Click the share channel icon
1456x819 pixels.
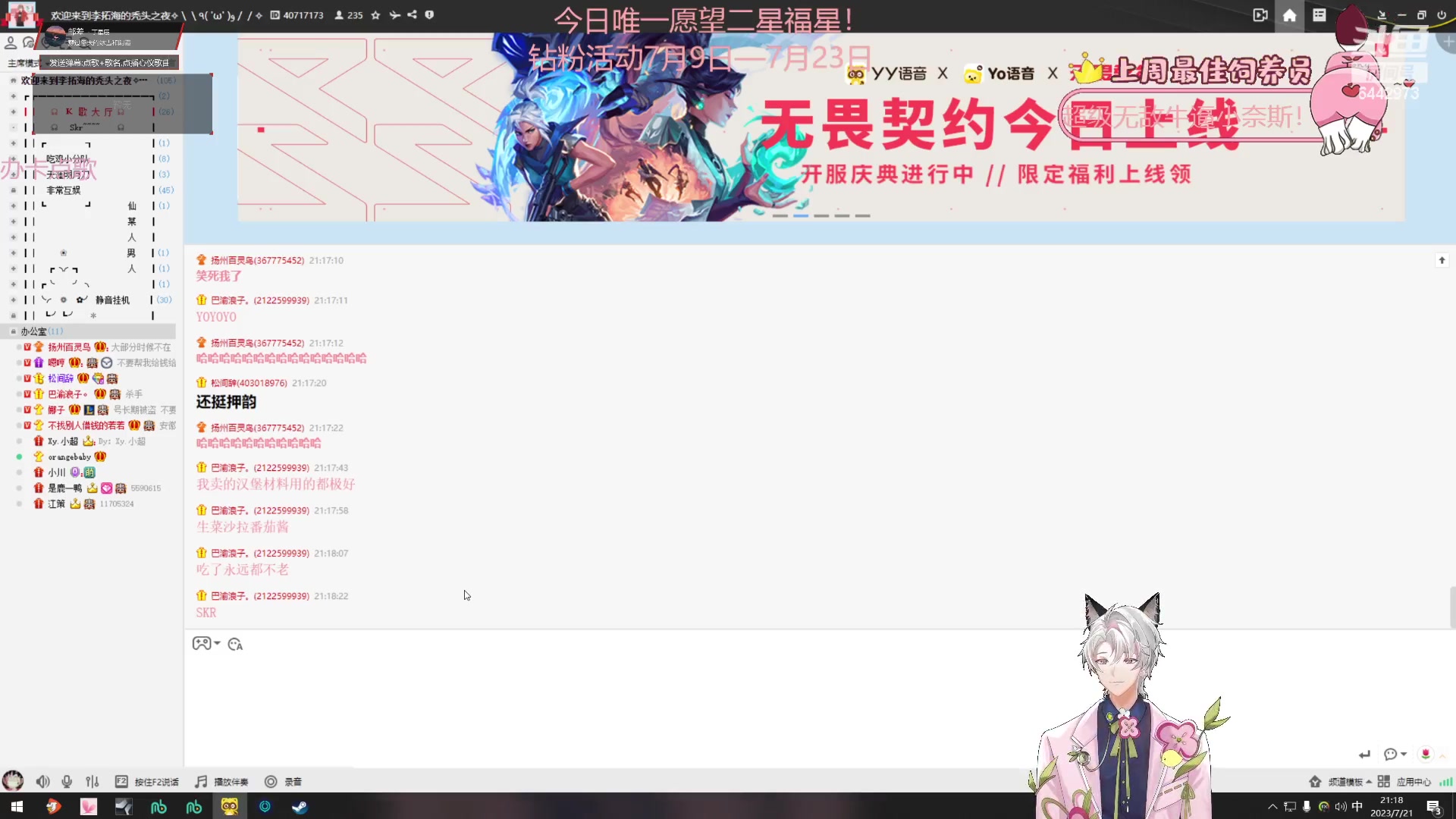[412, 15]
